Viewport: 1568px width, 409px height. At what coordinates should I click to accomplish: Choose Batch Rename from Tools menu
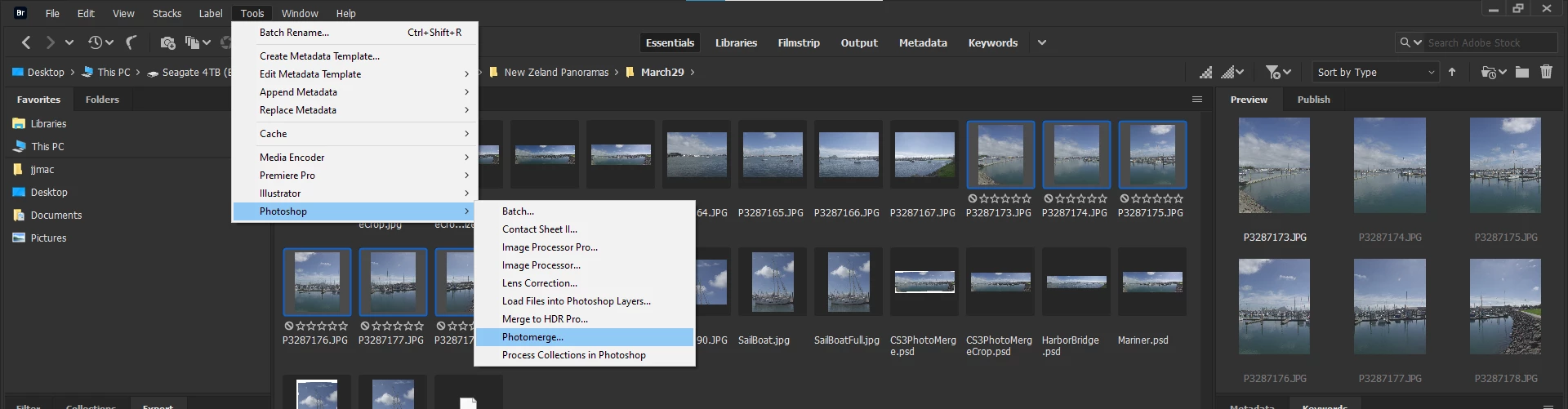tap(355, 33)
